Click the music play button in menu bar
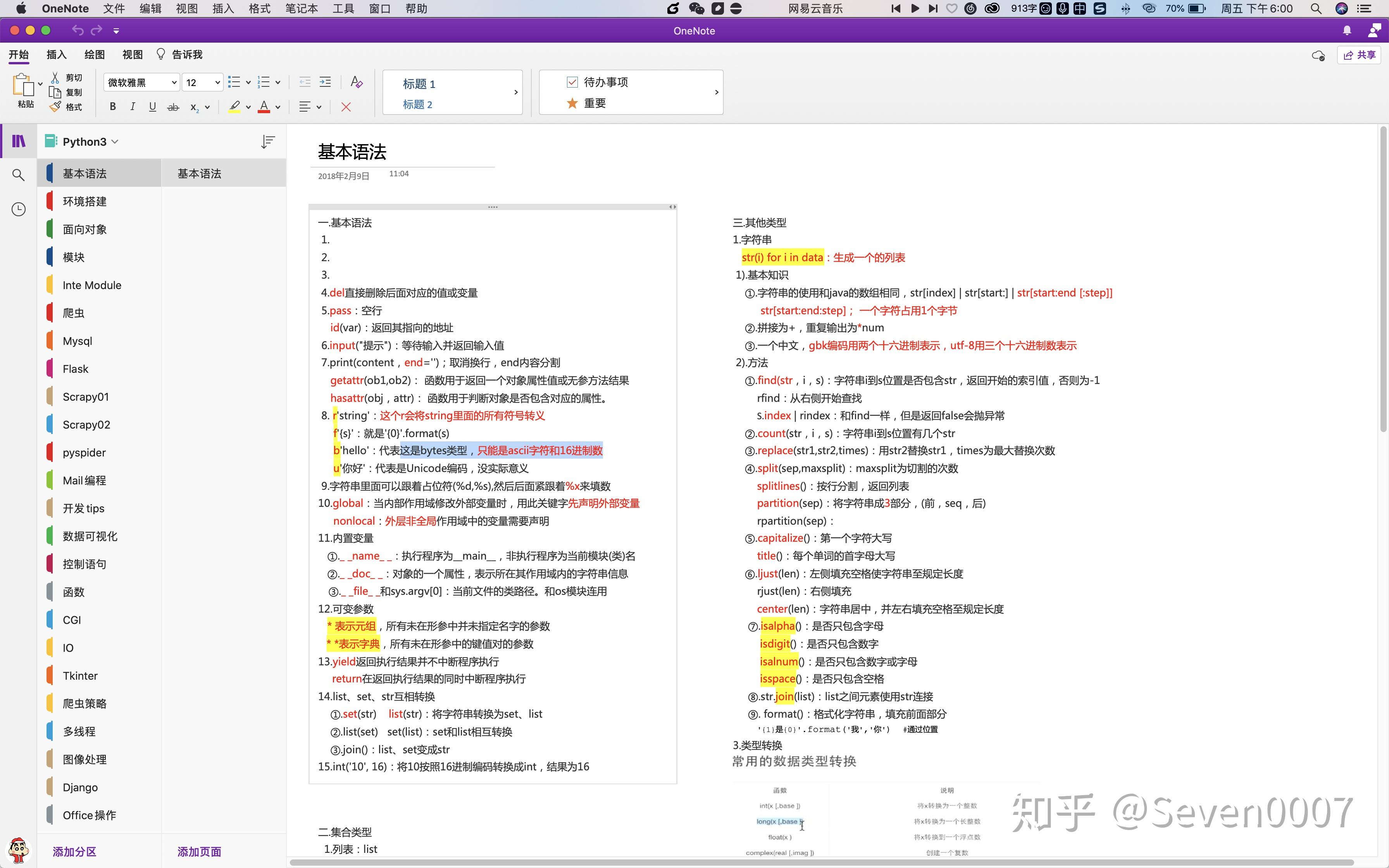 915,9
